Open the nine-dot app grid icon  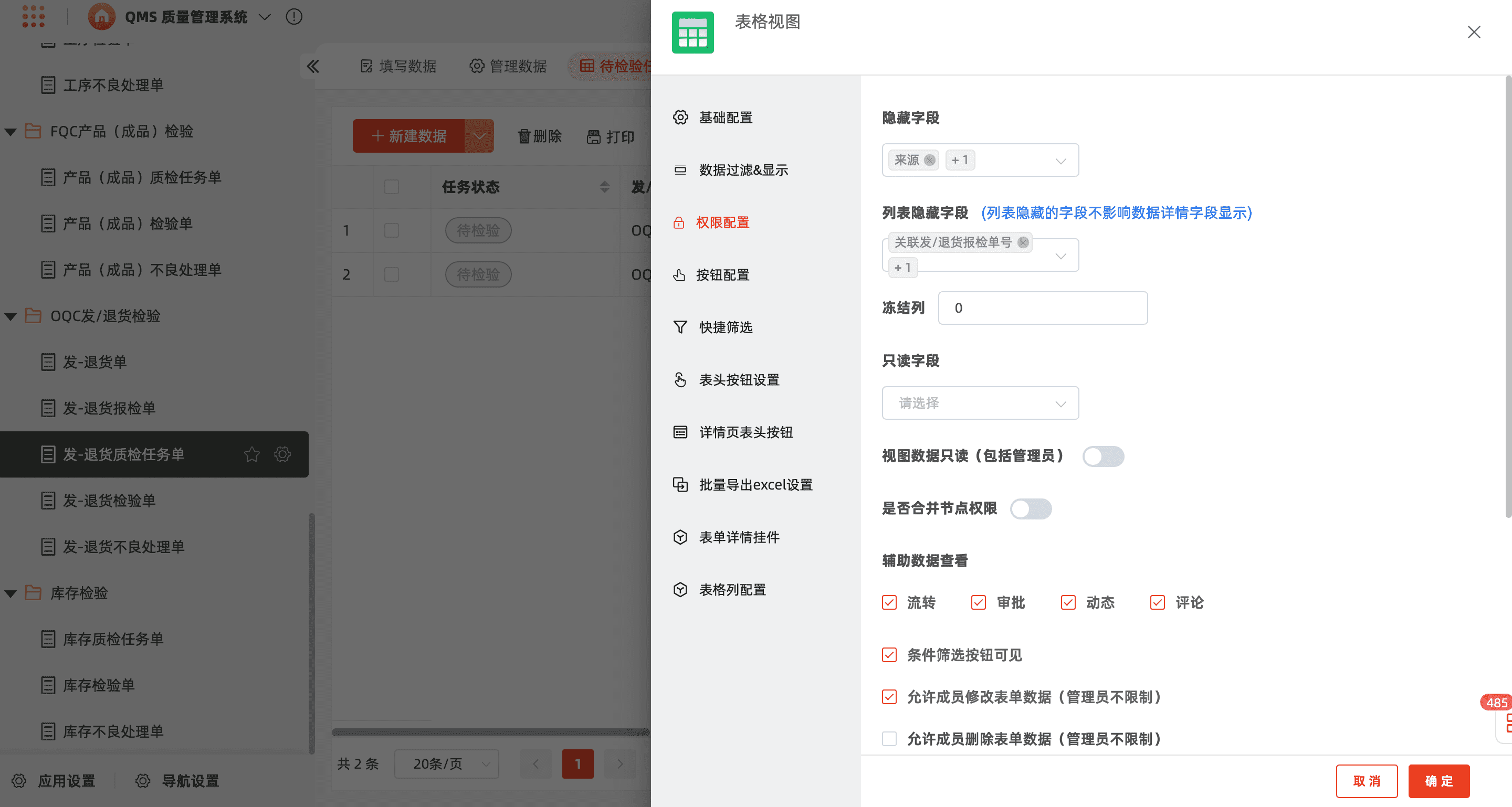[x=34, y=16]
